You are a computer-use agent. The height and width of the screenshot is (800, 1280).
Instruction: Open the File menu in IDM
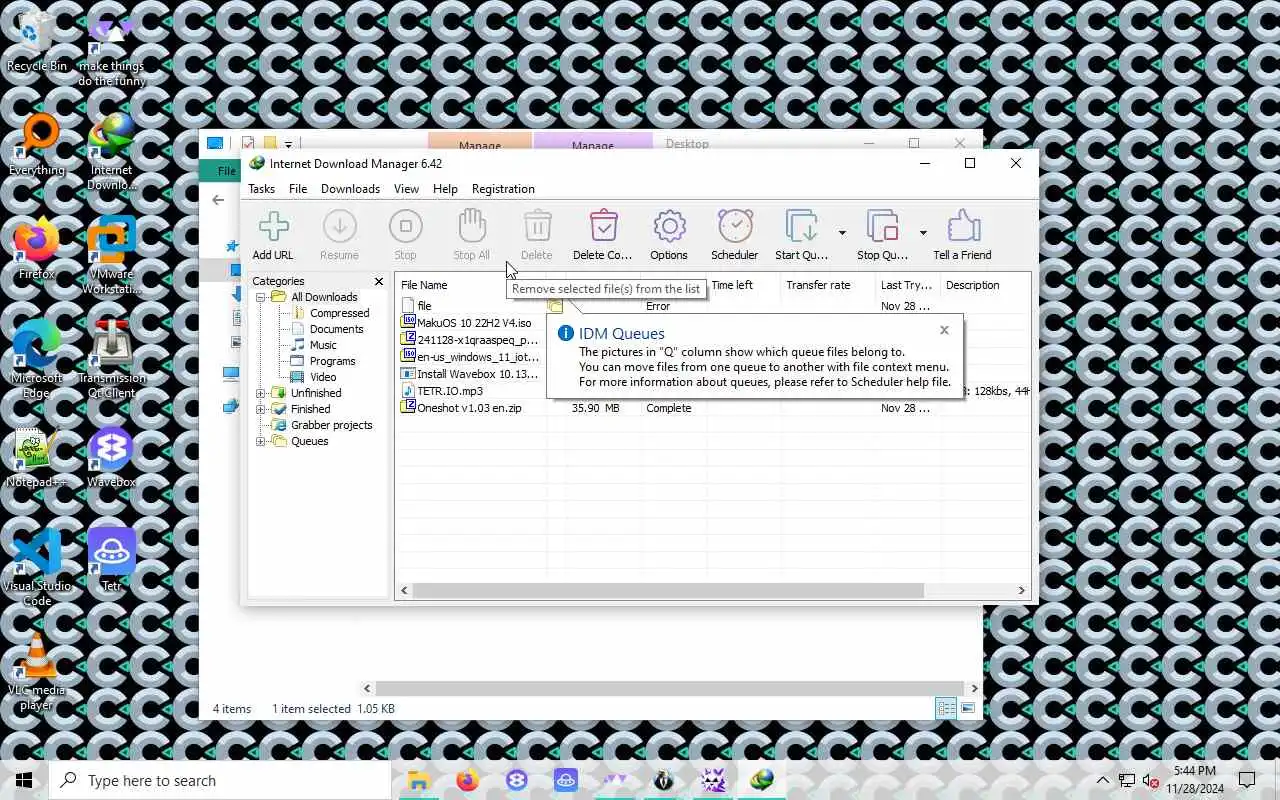click(298, 189)
